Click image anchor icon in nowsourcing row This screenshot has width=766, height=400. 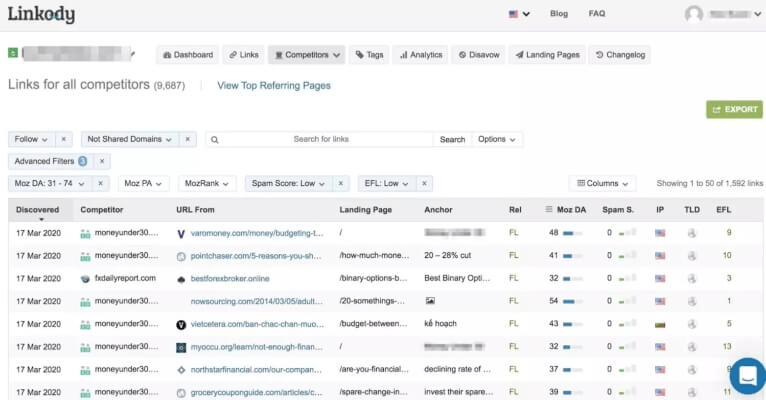pos(430,301)
